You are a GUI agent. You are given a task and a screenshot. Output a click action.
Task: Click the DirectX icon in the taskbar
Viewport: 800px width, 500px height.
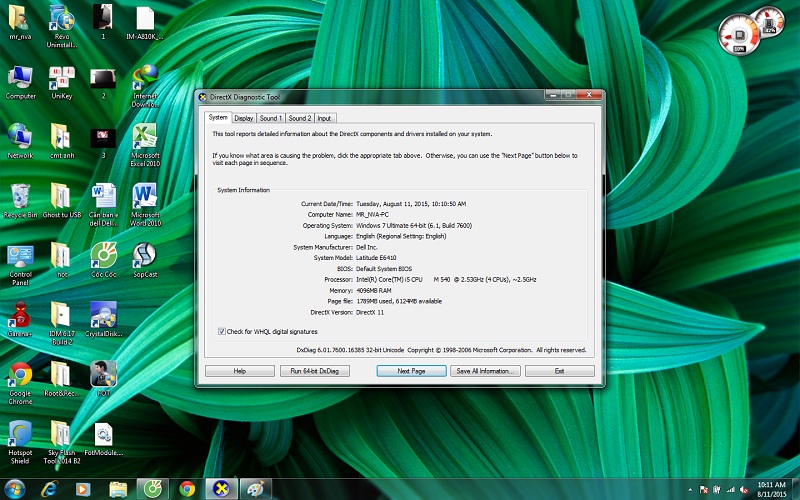[220, 488]
